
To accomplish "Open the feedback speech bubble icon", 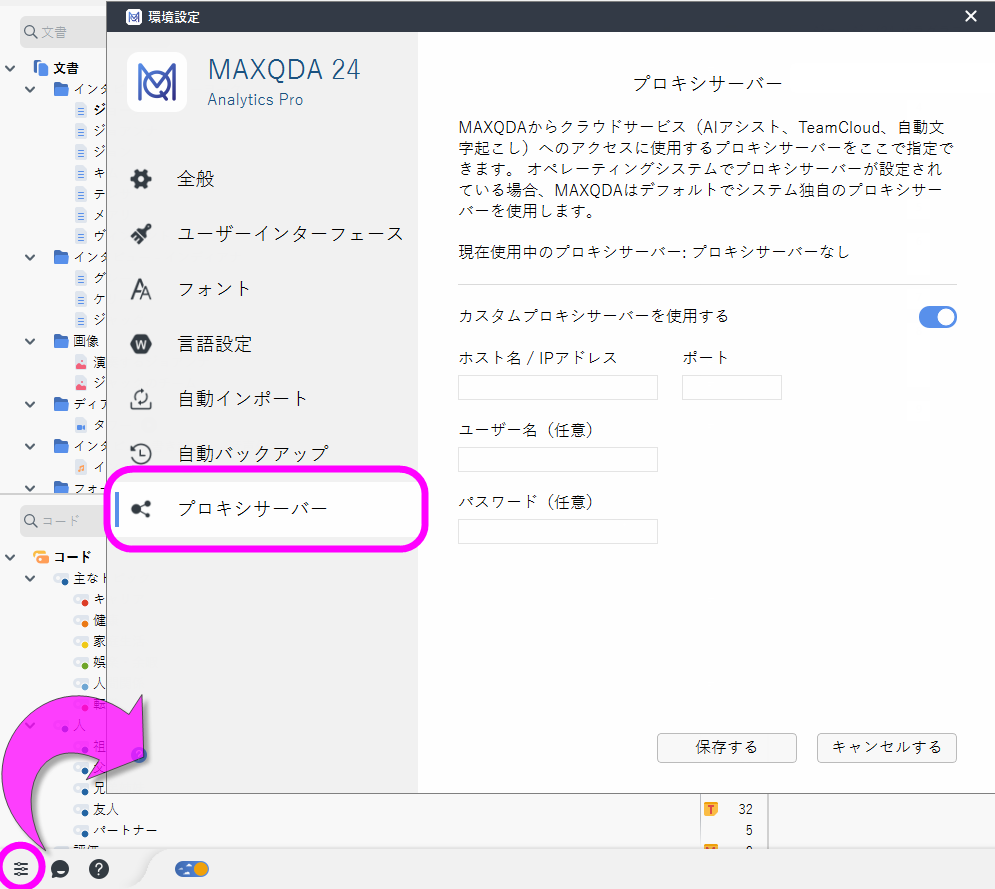I will (x=60, y=869).
